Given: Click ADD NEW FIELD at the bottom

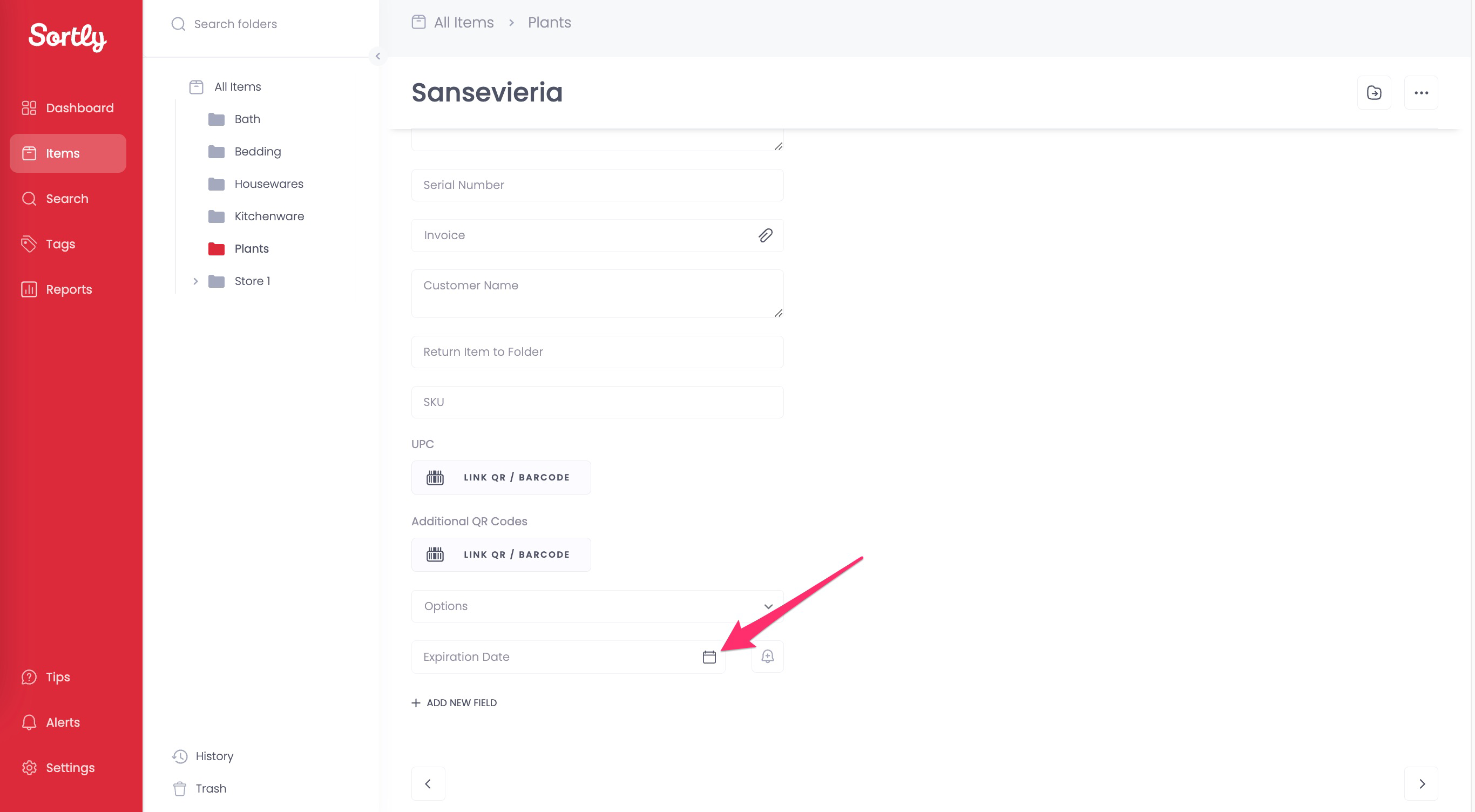Looking at the screenshot, I should click(x=454, y=702).
